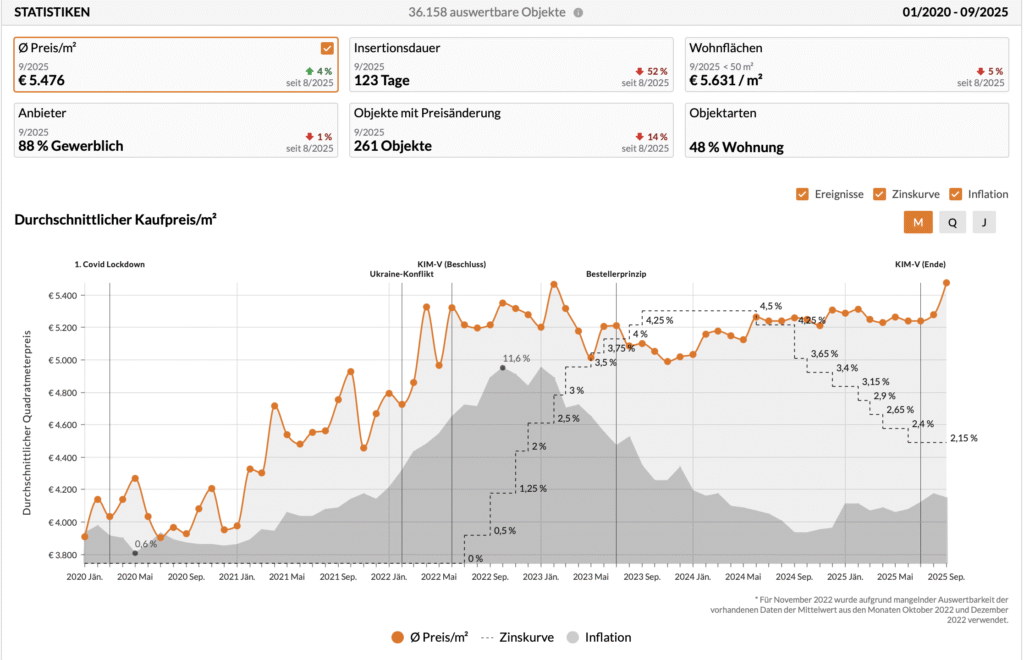Click the 0,6 % inflation low marker

[135, 553]
